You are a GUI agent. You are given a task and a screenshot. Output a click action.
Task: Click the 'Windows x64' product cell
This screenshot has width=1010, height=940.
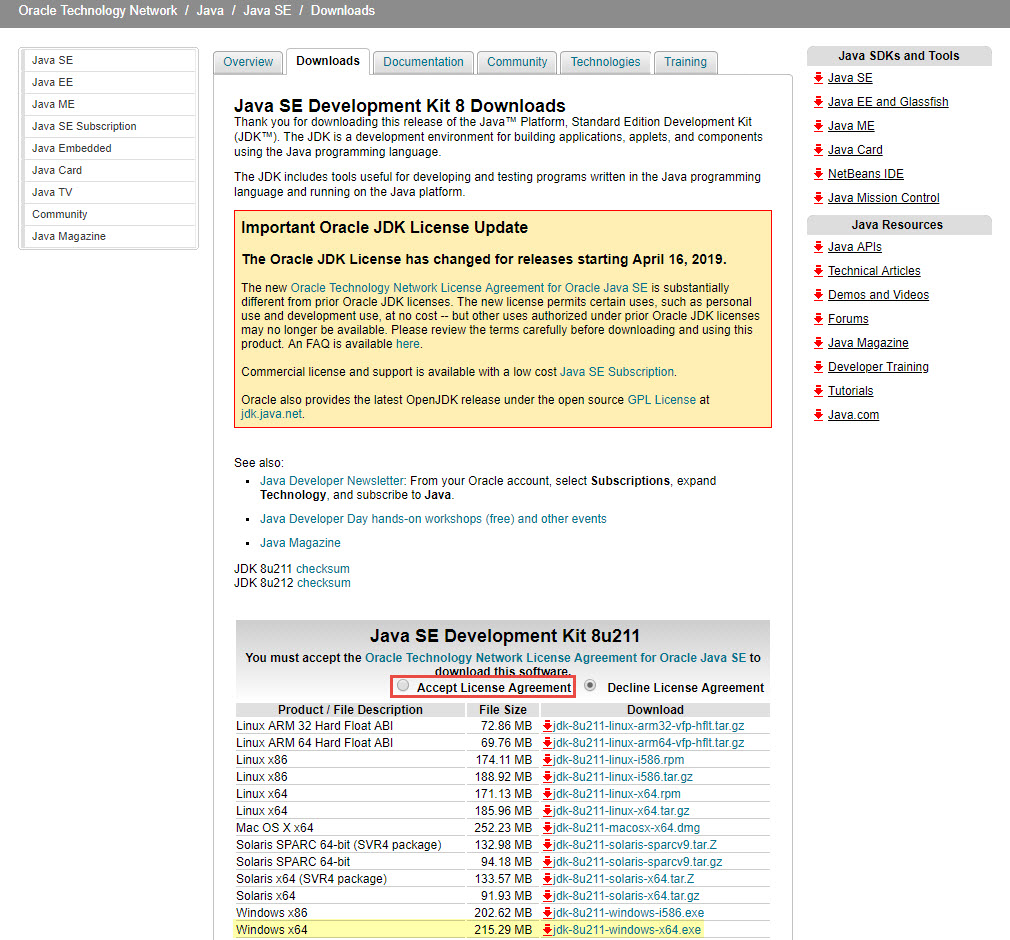tap(350, 930)
